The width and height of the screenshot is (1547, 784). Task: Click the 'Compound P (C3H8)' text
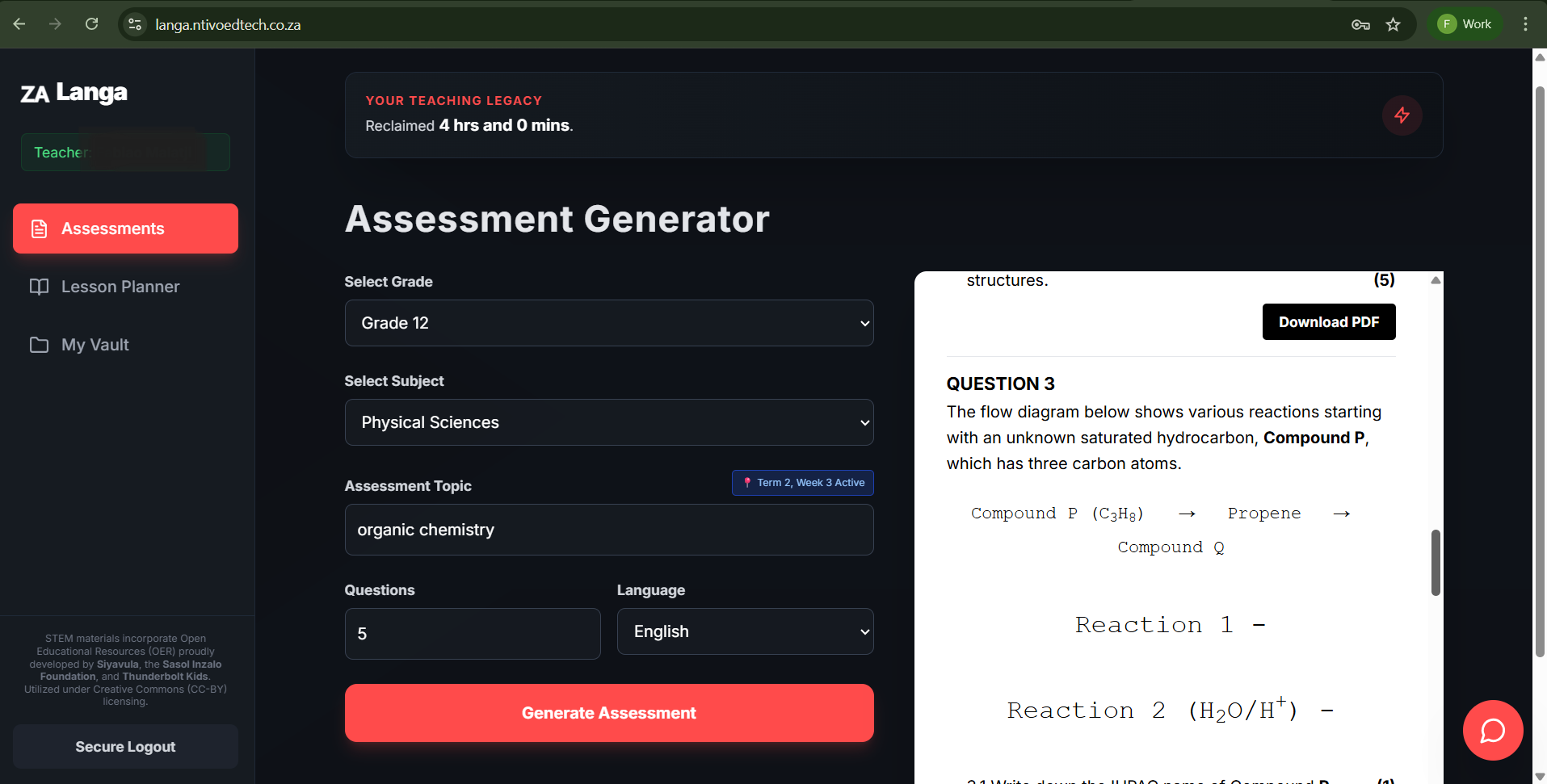tap(1057, 514)
